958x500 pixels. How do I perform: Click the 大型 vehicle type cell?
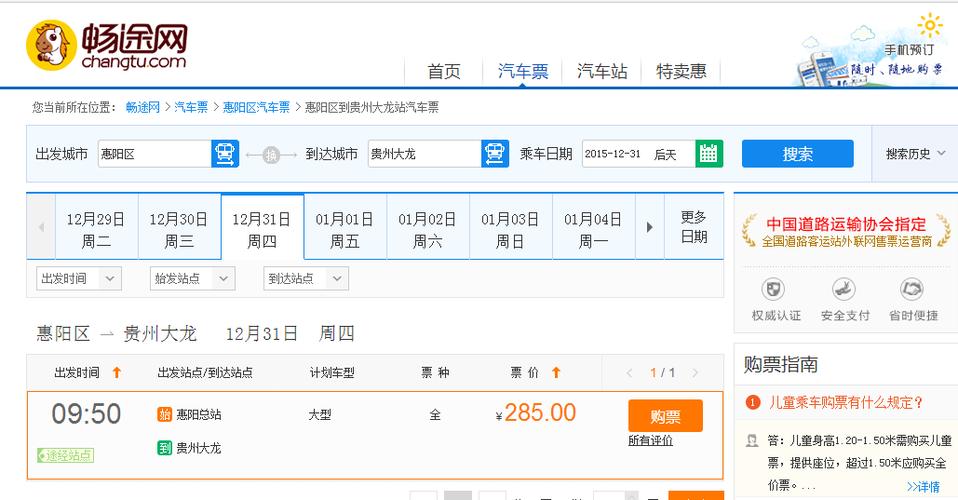coord(320,415)
